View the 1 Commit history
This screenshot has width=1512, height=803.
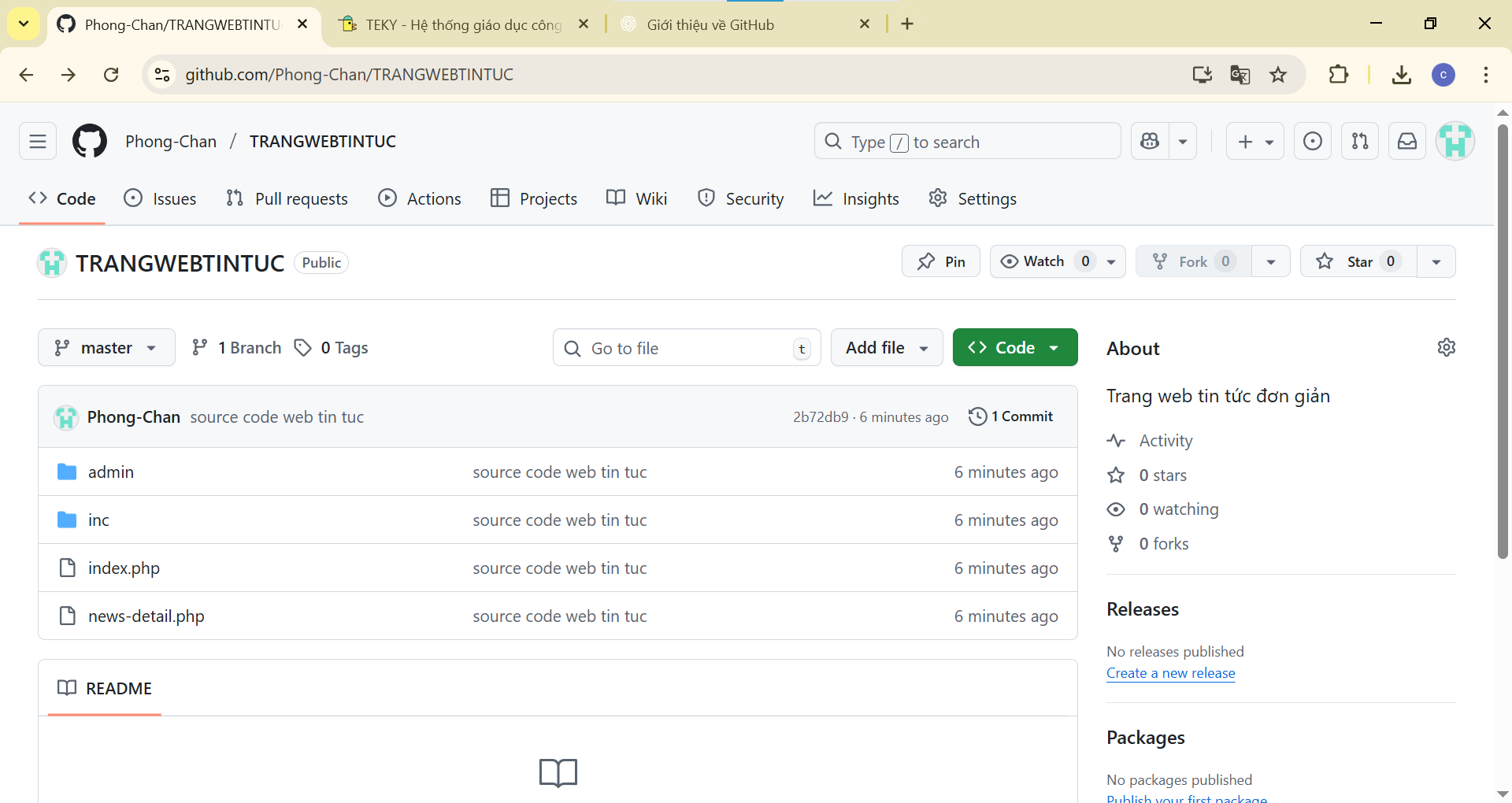pyautogui.click(x=1011, y=416)
